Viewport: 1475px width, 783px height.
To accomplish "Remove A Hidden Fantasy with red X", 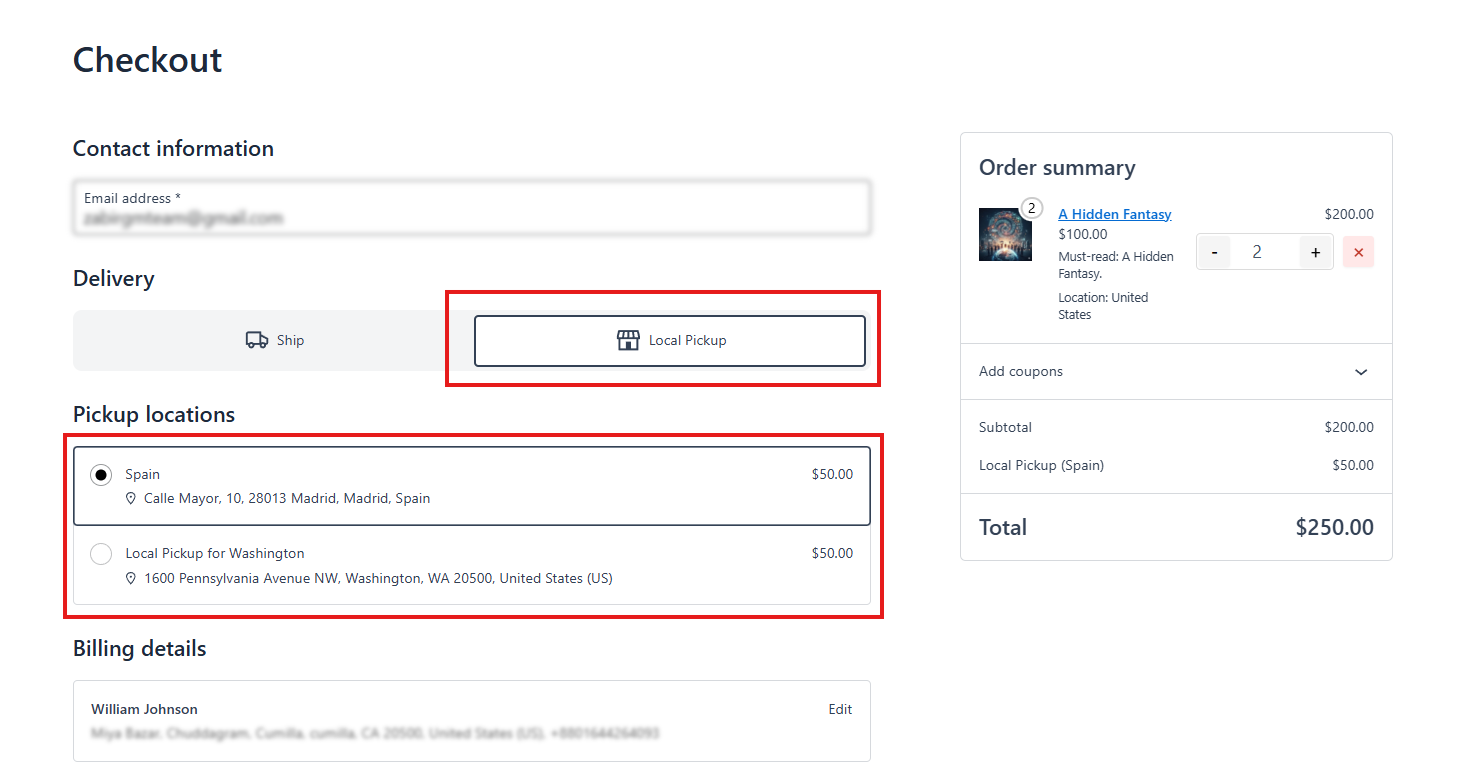I will (1358, 252).
